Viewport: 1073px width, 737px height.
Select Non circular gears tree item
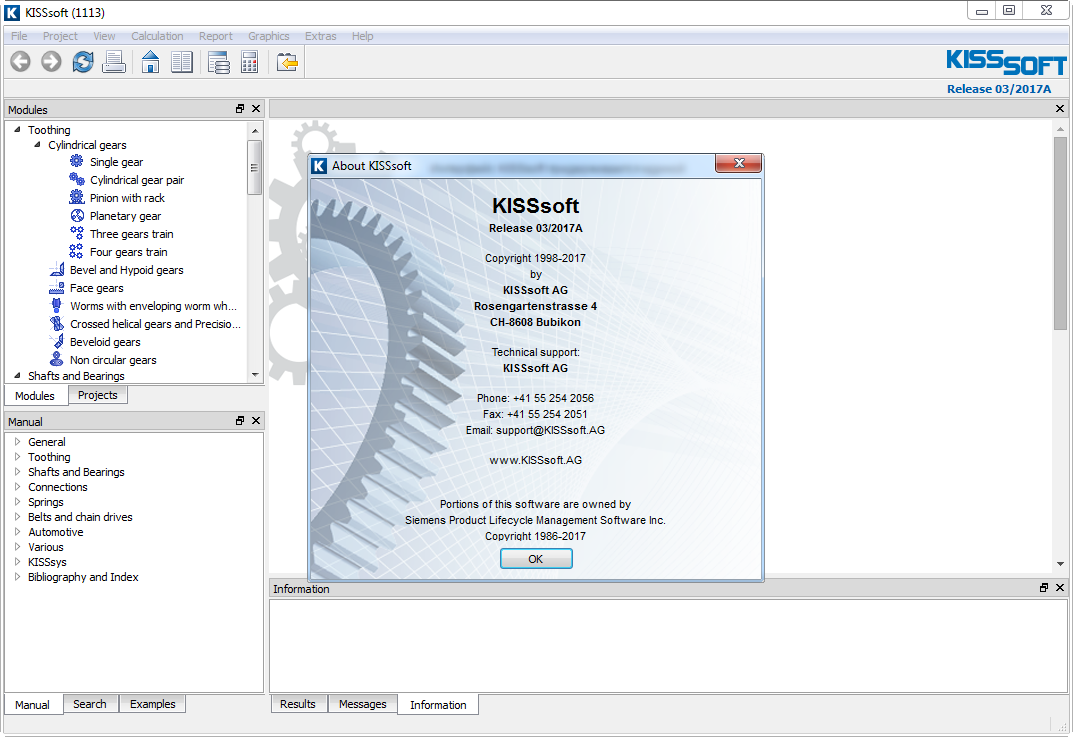point(113,360)
